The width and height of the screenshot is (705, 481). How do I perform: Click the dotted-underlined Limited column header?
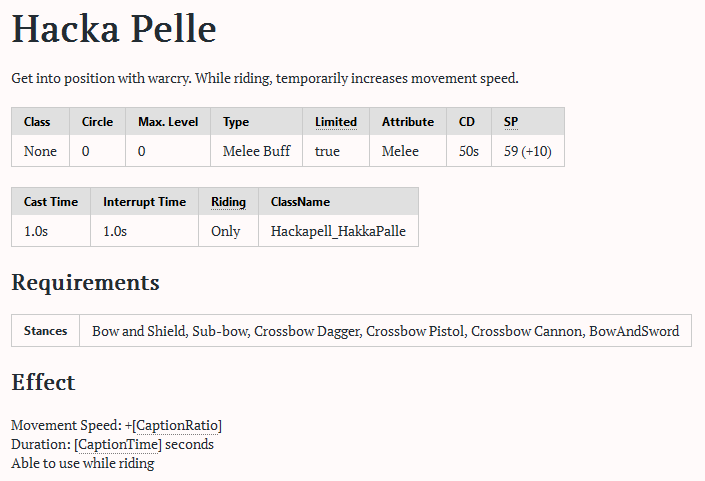pos(336,122)
